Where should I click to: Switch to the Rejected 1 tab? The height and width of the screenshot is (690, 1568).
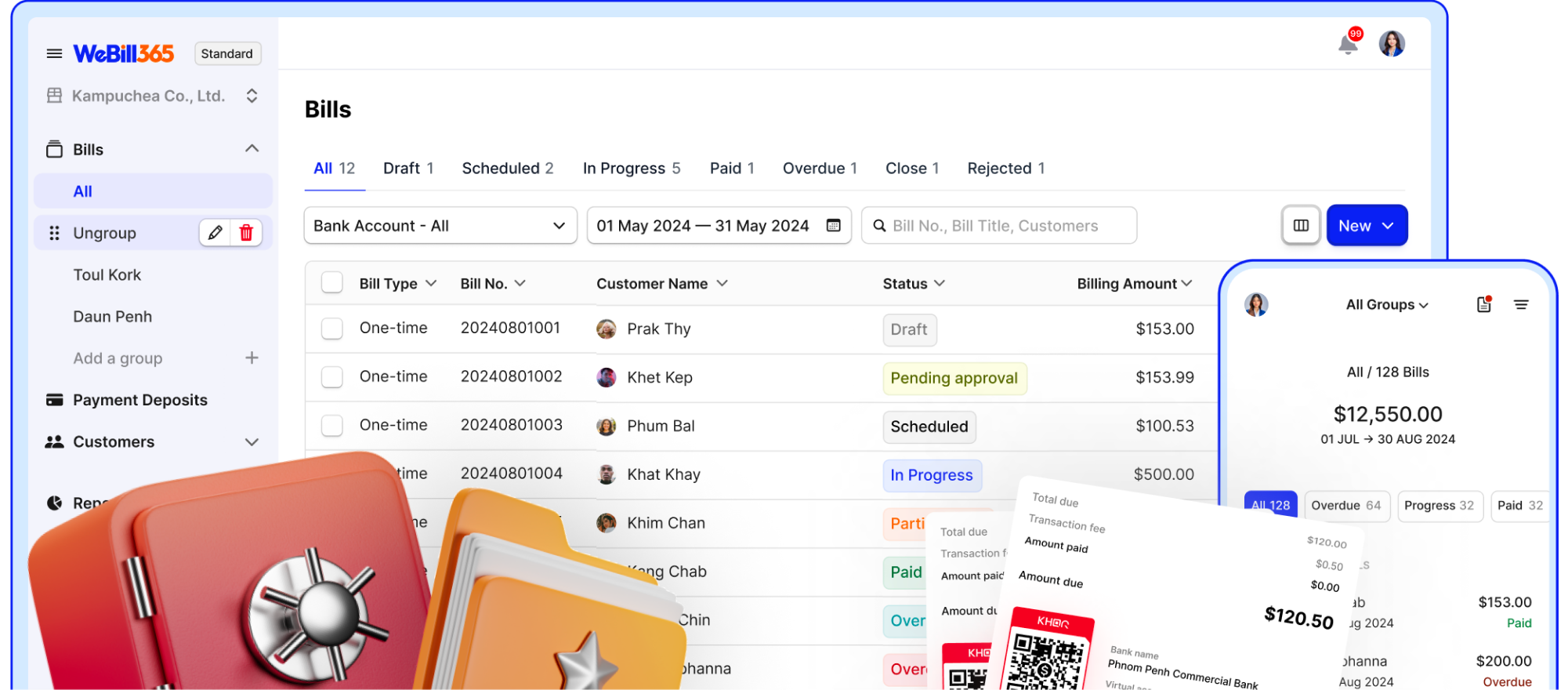coord(1006,169)
